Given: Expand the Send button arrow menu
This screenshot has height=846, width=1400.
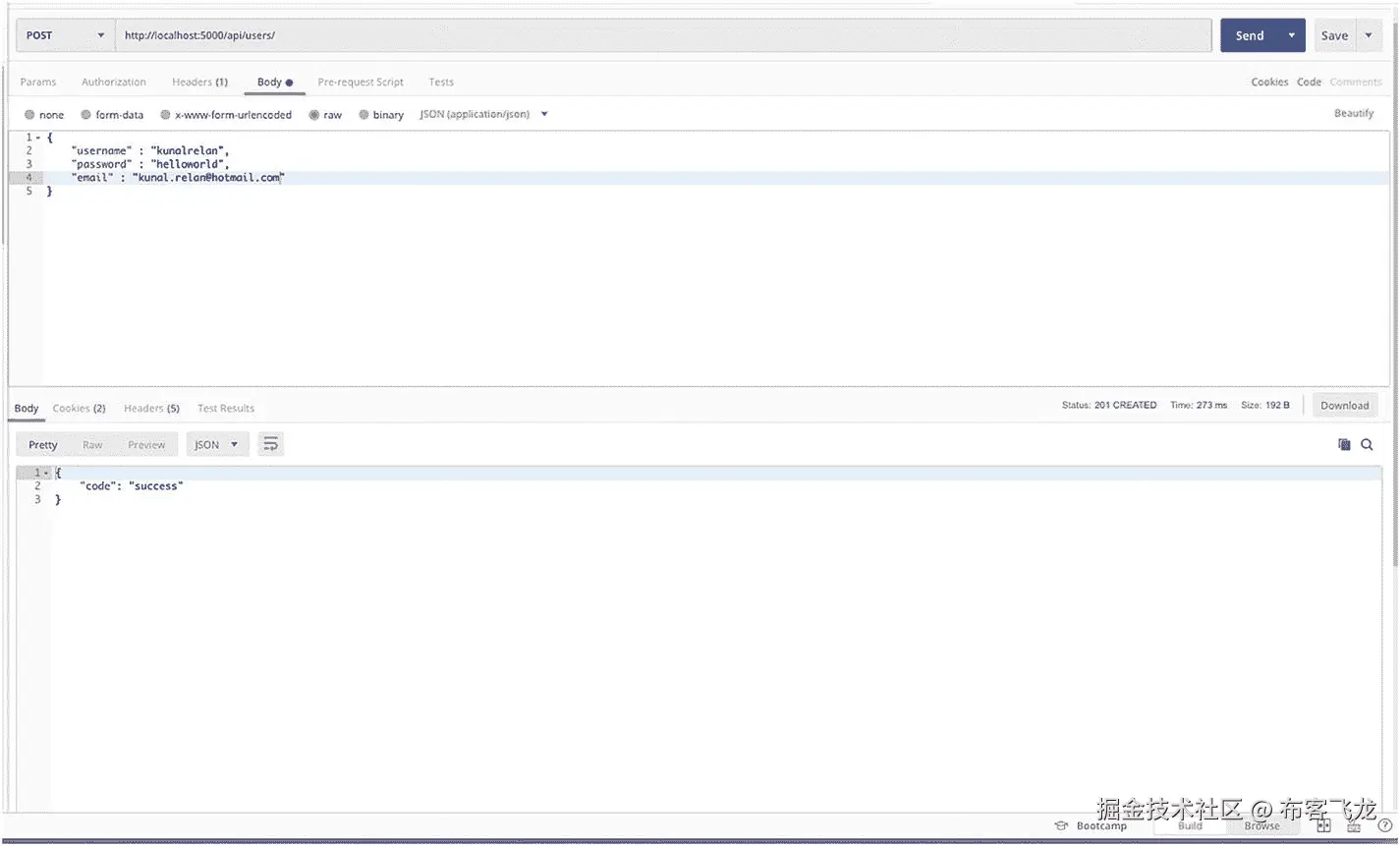Looking at the screenshot, I should tap(1292, 35).
